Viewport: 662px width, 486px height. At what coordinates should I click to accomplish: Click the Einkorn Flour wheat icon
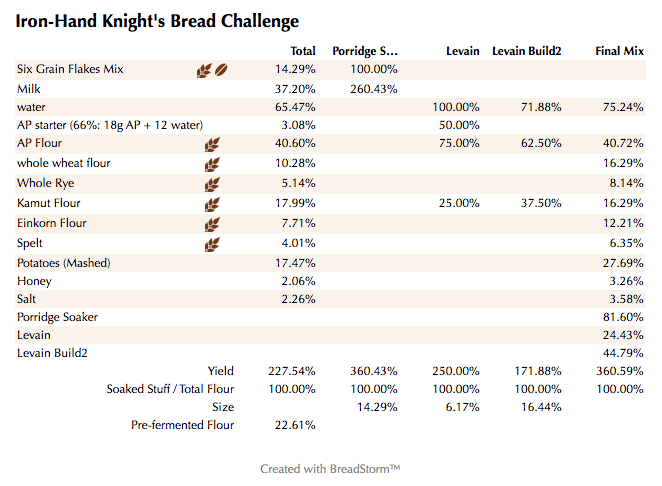(x=212, y=225)
